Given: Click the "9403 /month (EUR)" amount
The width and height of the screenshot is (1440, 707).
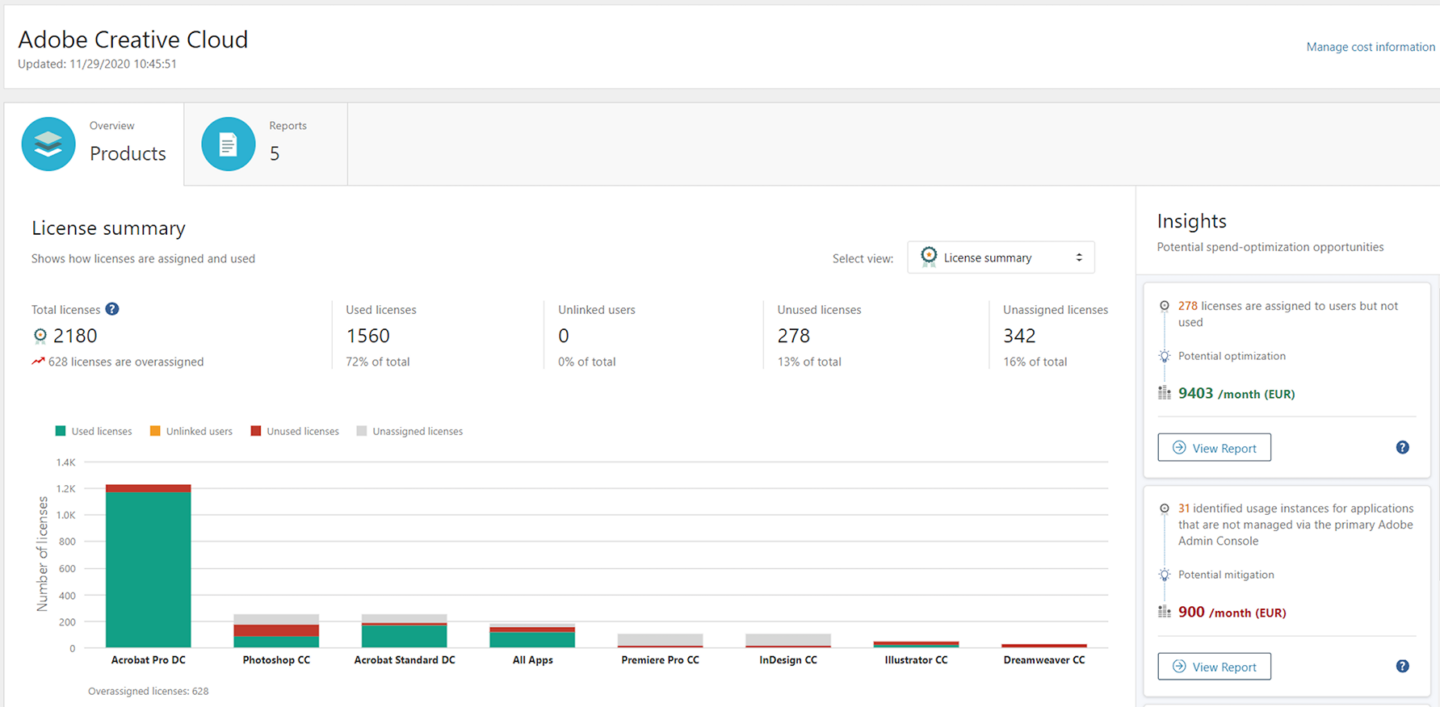Looking at the screenshot, I should 1236,394.
